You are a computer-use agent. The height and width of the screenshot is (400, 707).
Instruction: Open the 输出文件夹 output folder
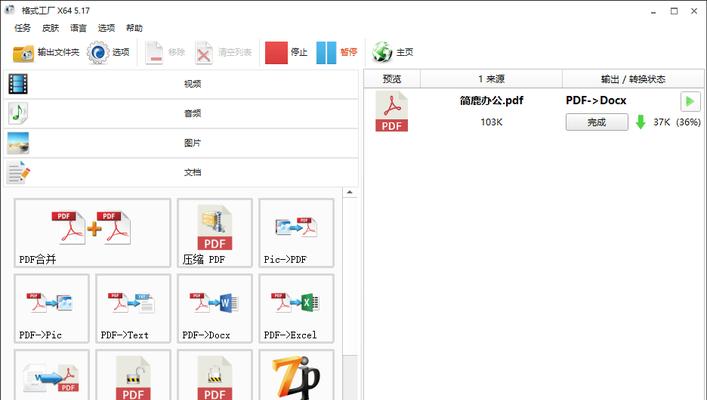pyautogui.click(x=46, y=52)
